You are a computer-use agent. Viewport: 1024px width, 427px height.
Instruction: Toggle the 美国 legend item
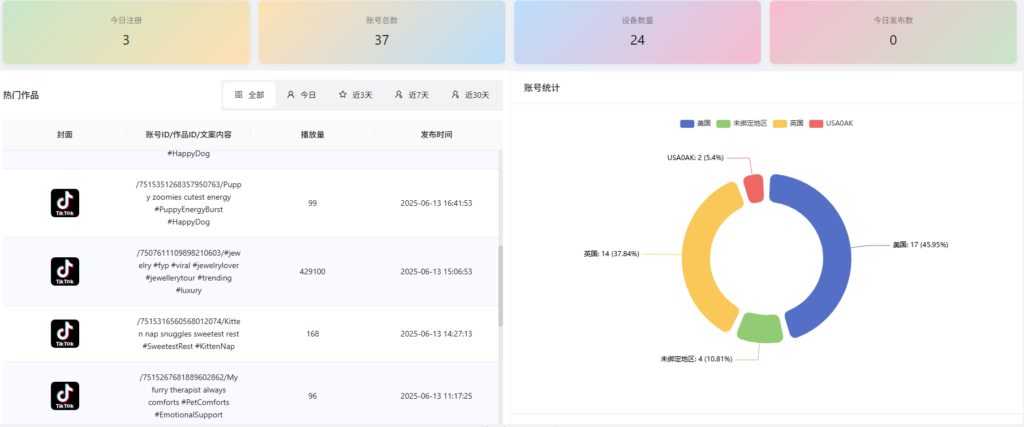coord(696,123)
